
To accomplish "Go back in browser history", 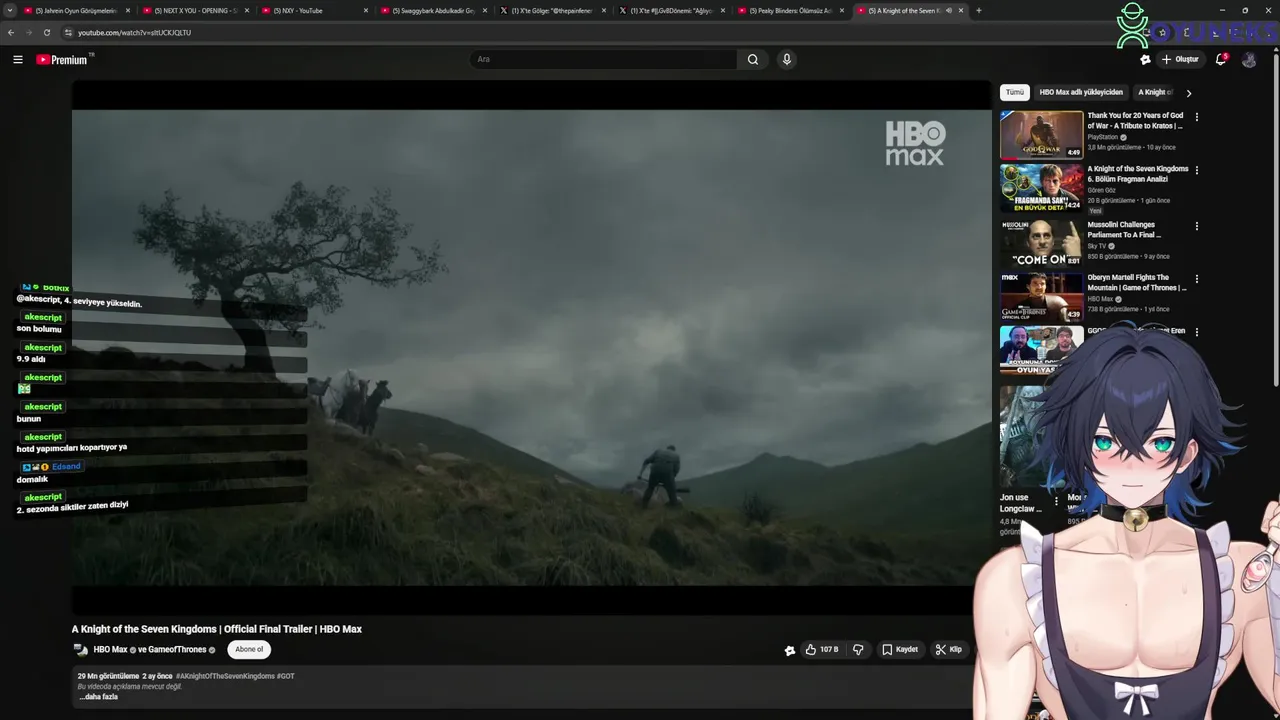I will tap(11, 32).
